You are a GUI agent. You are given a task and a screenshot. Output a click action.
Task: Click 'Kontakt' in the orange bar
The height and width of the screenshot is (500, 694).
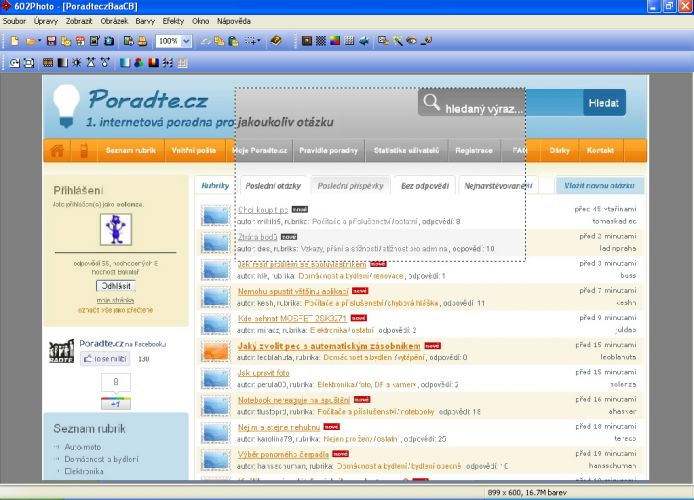pyautogui.click(x=600, y=150)
